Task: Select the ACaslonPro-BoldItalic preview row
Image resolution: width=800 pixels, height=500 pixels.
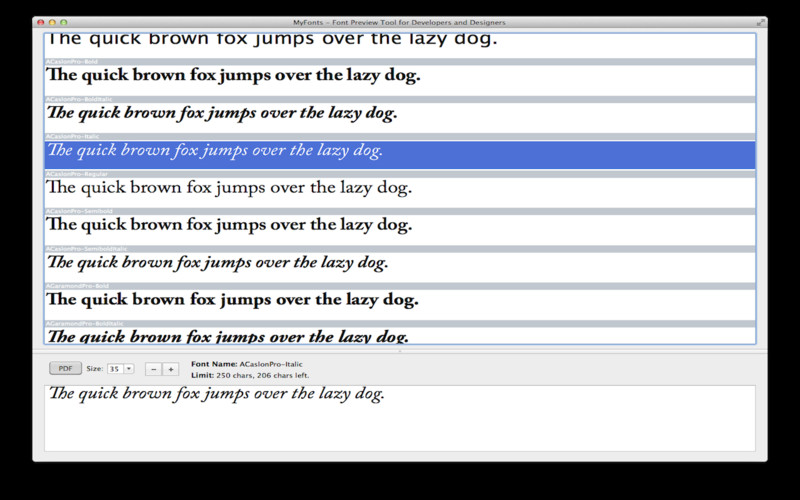Action: (400, 117)
